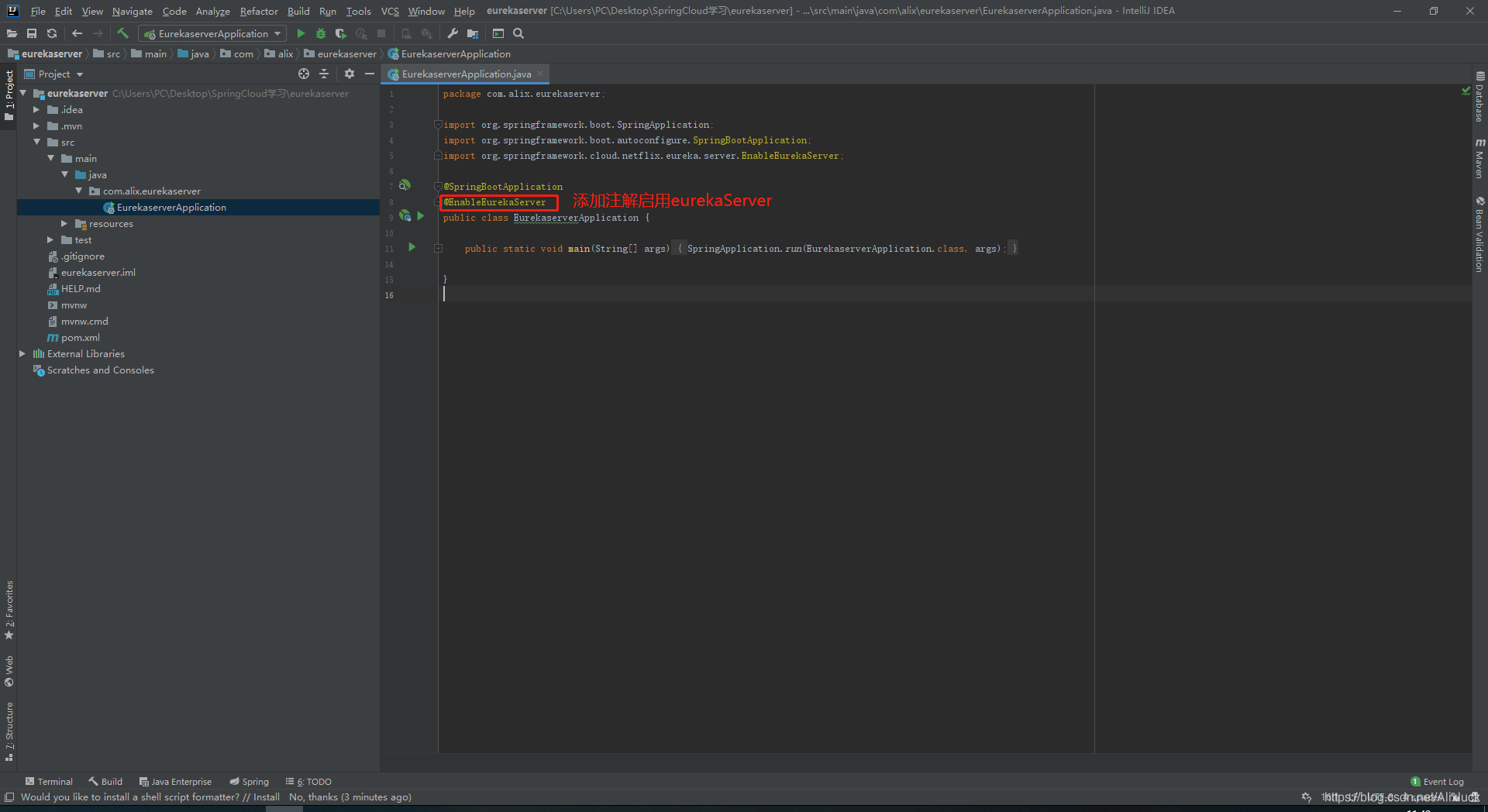Open the Structure side tab
The width and height of the screenshot is (1488, 812).
9,731
